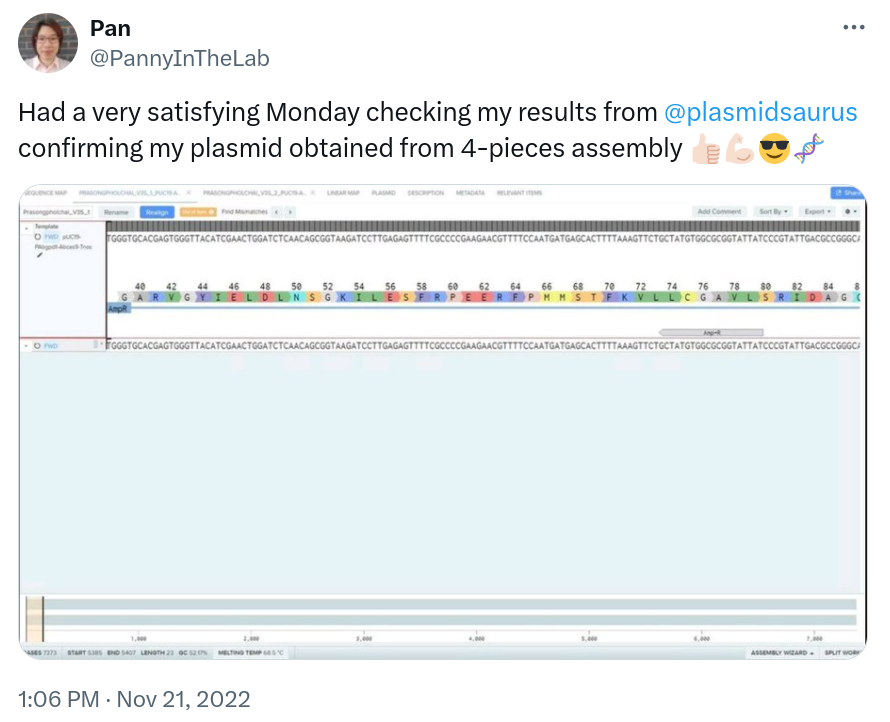Click the orange out-of-sync badge
The height and width of the screenshot is (722, 890).
(197, 212)
